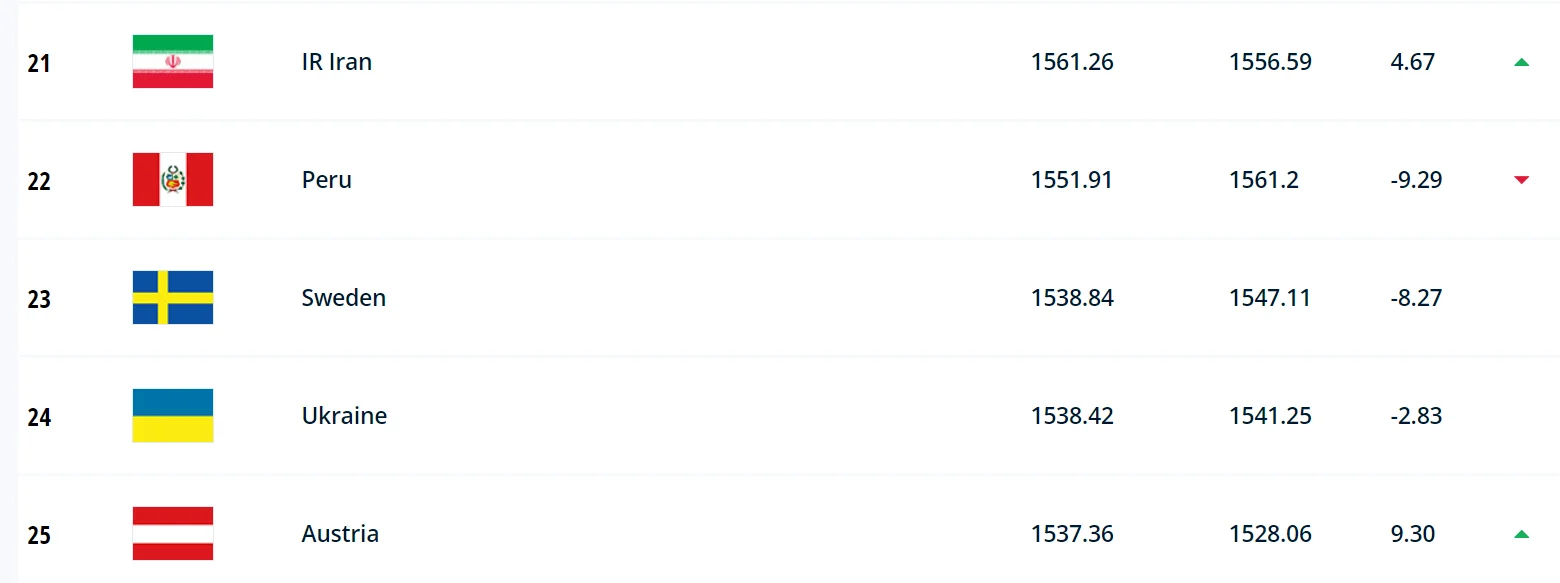Click Peru's previous points 1561.2
This screenshot has width=1560, height=583.
(1264, 180)
